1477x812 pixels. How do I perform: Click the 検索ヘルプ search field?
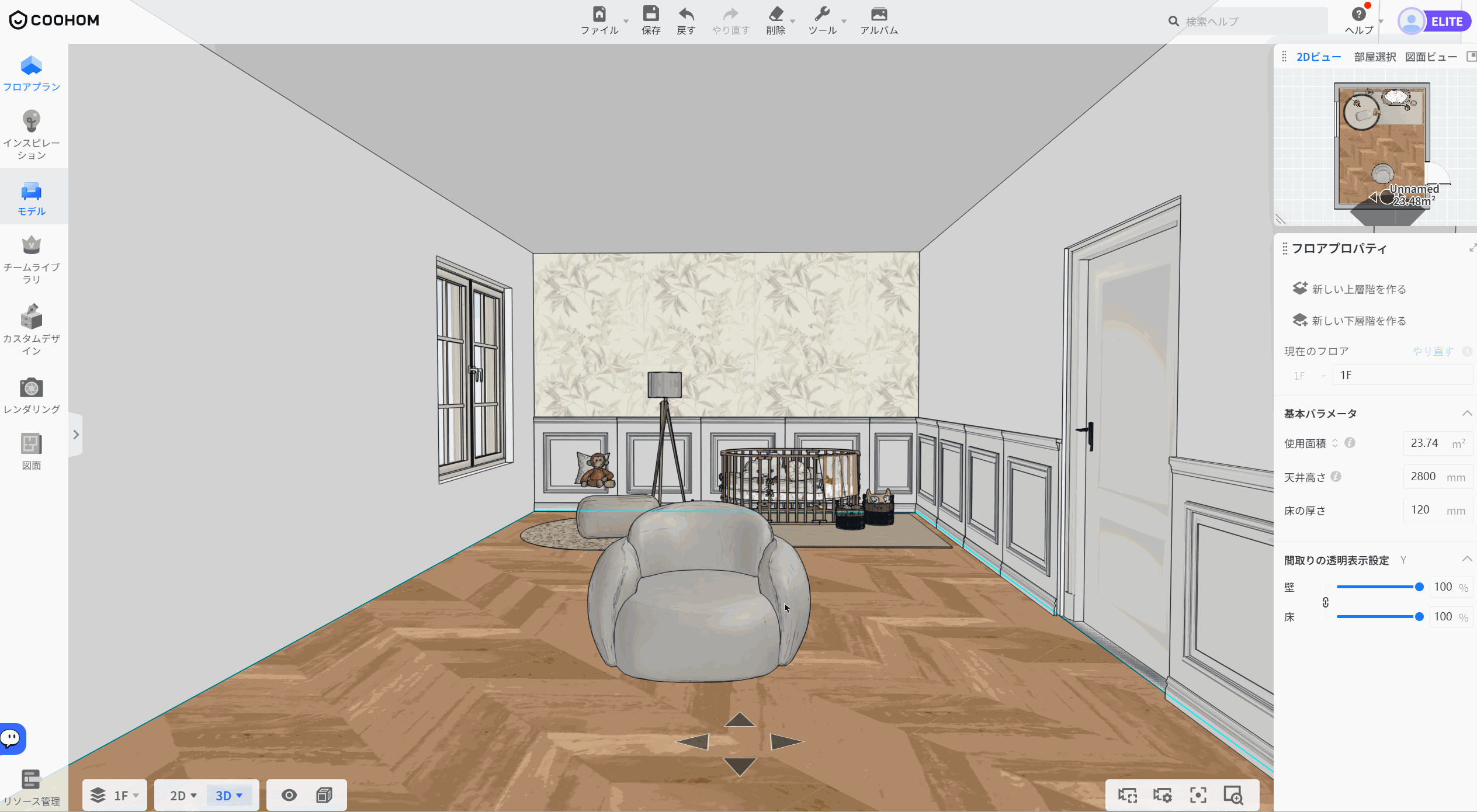pyautogui.click(x=1247, y=22)
